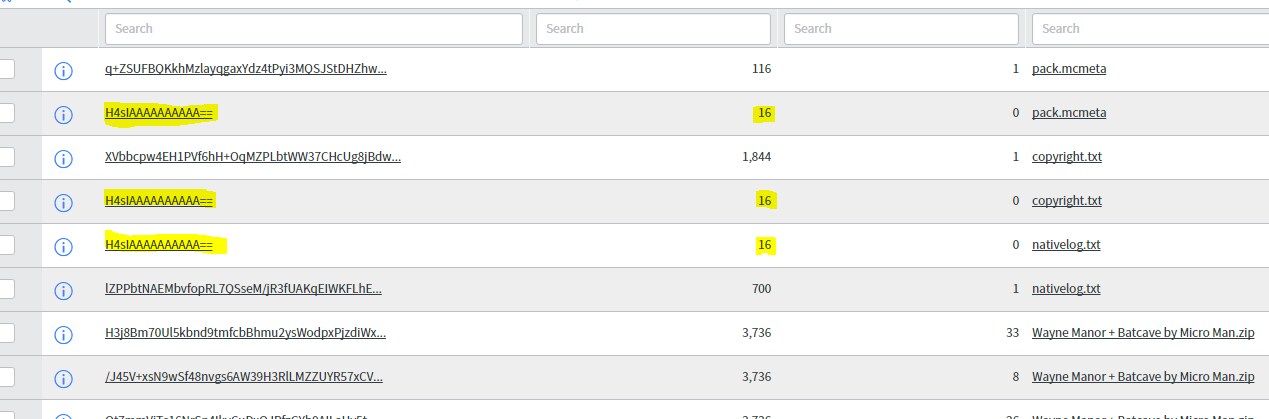Open q+ZSUFBQKkhMzlayqgax hash link
This screenshot has height=419, width=1269.
pos(245,69)
